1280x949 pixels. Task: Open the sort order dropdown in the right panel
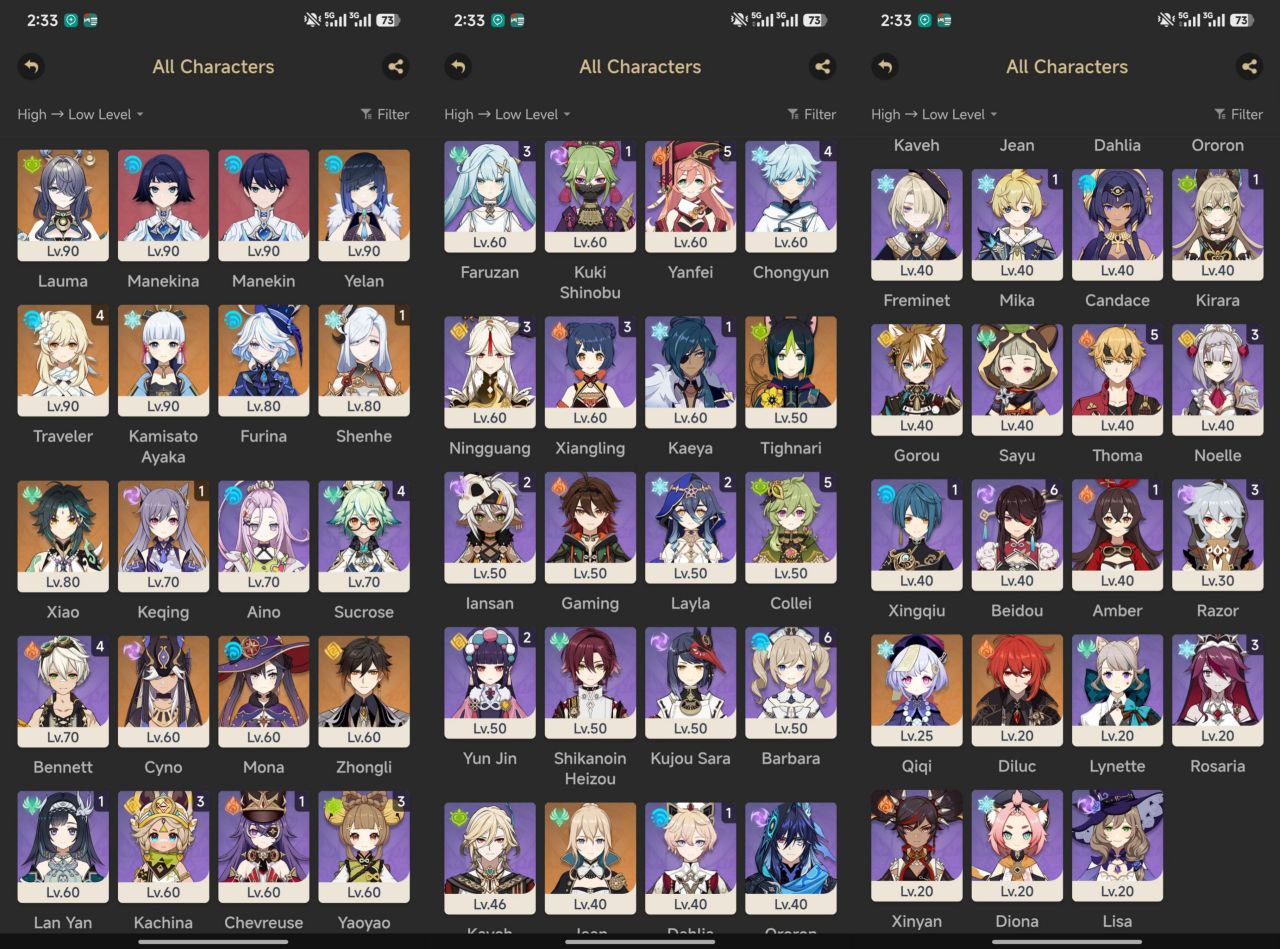tap(934, 114)
